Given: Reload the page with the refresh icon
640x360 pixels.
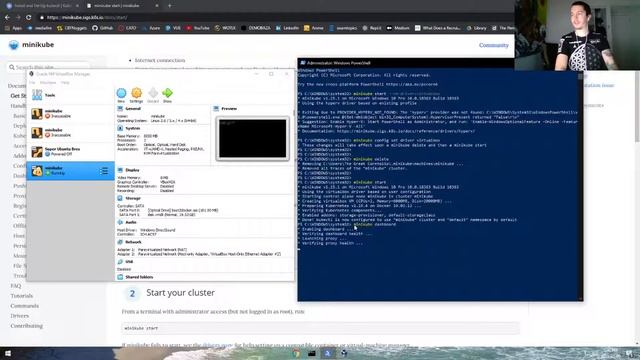Looking at the screenshot, I should click(29, 18).
